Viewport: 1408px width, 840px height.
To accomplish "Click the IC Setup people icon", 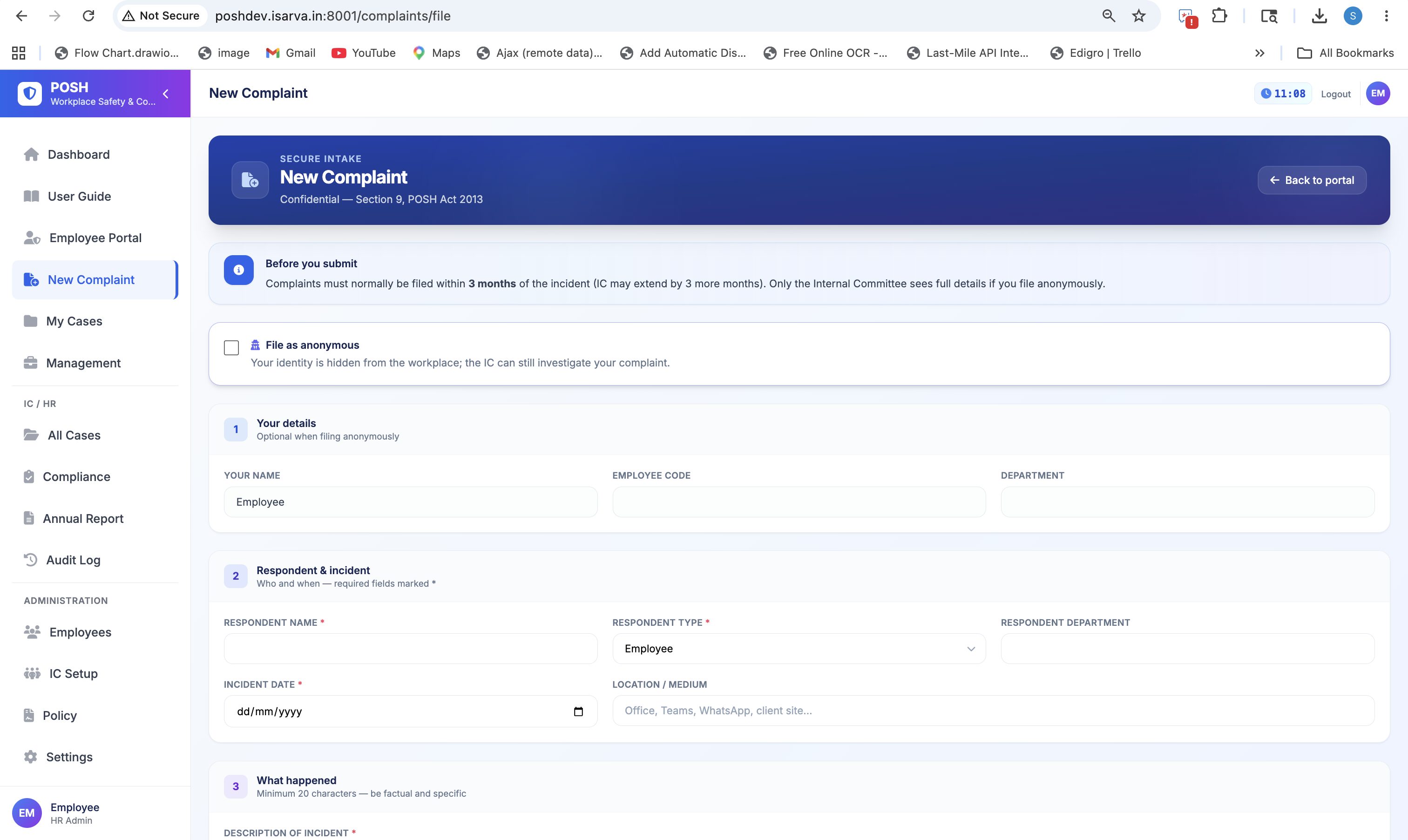I will (32, 674).
